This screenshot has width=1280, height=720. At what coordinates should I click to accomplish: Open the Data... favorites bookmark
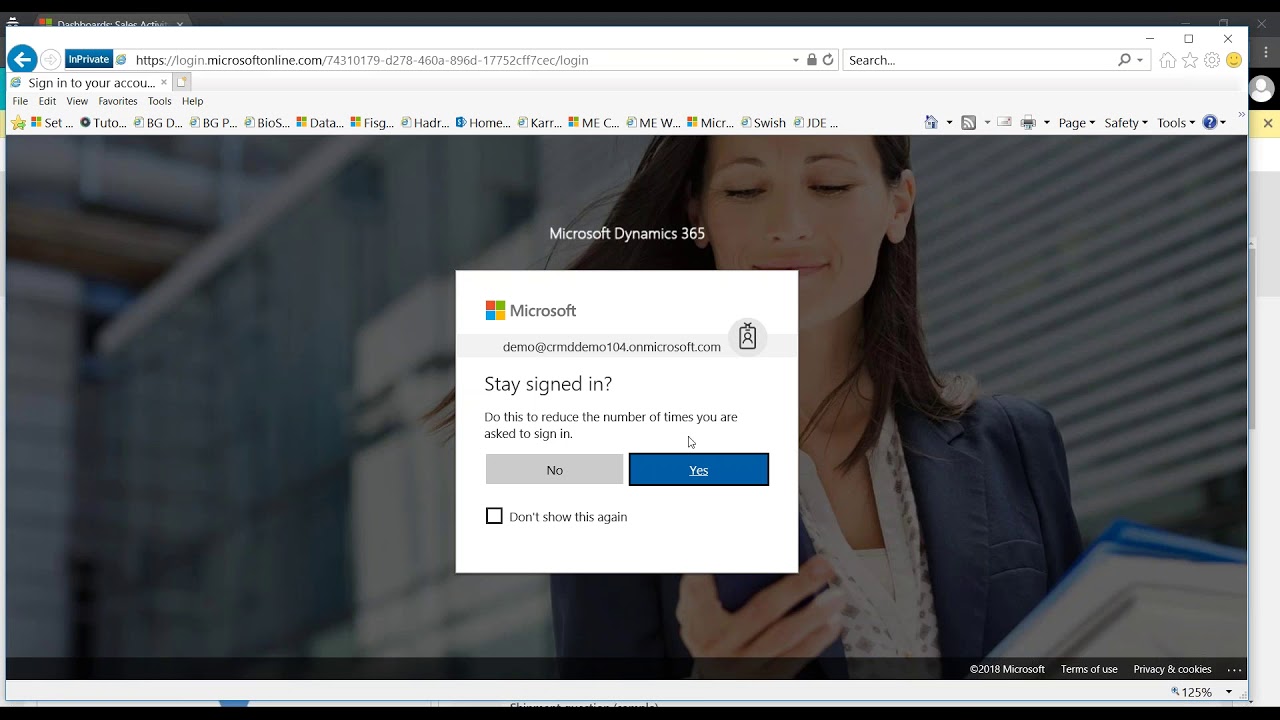tap(320, 123)
